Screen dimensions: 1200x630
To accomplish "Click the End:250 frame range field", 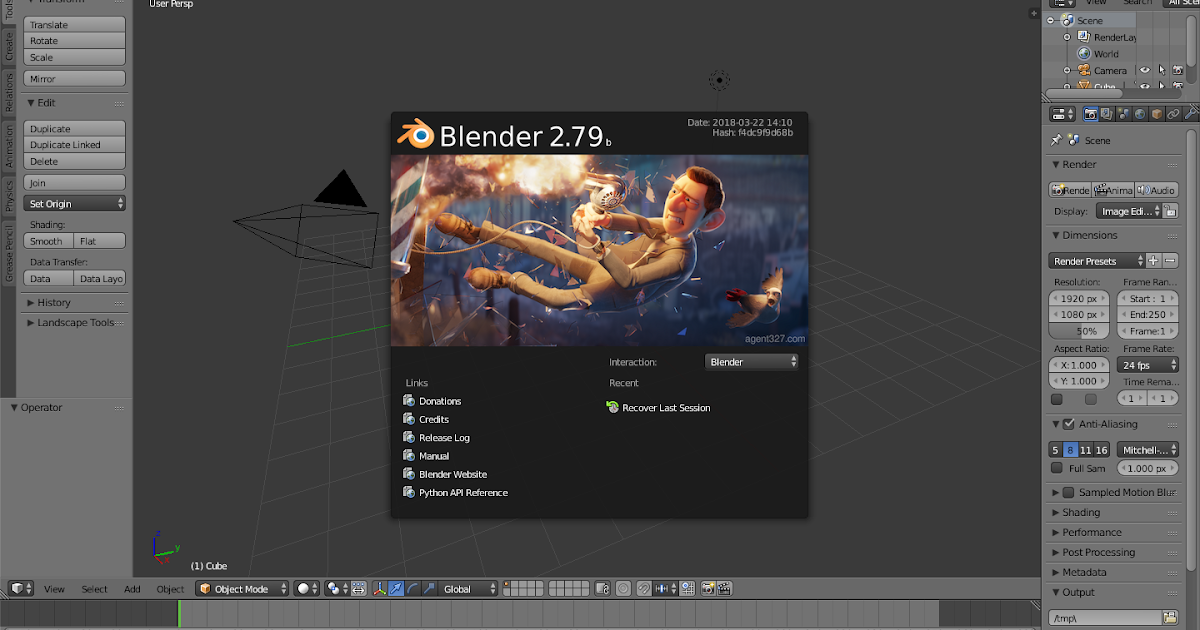I will pyautogui.click(x=1147, y=315).
